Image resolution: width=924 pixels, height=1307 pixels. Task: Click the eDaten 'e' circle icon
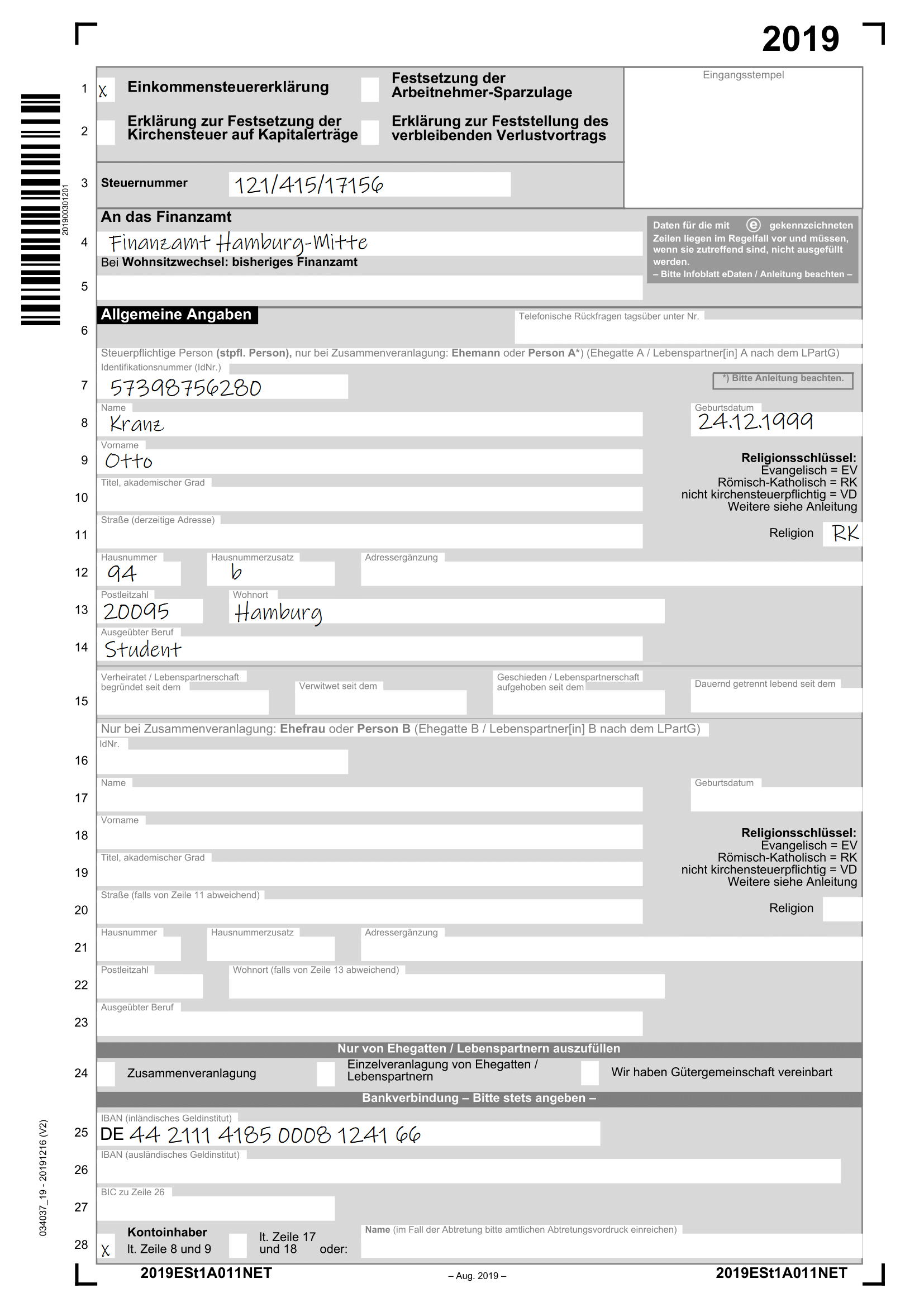(x=753, y=225)
